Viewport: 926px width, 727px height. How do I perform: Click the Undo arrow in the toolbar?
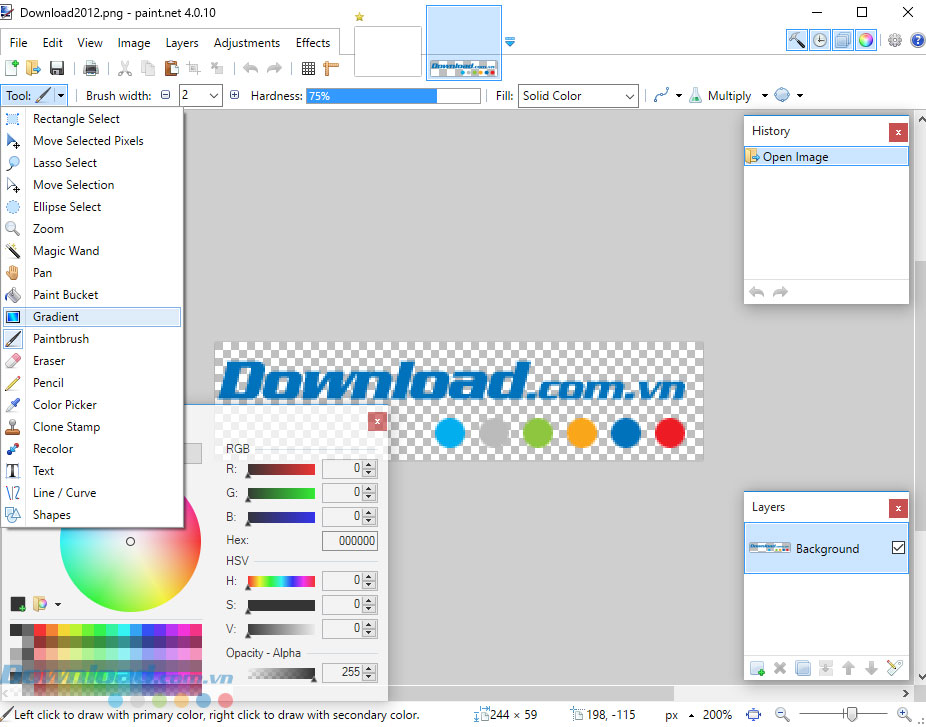(250, 68)
